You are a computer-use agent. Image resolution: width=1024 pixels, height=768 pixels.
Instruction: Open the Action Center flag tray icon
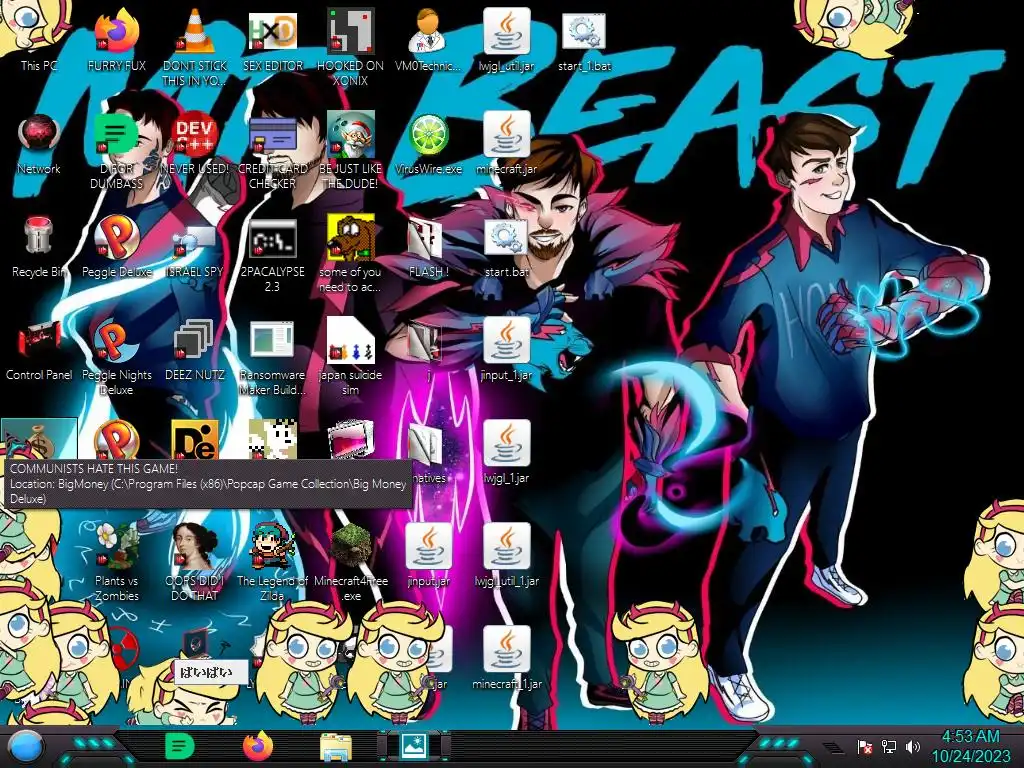click(x=865, y=746)
